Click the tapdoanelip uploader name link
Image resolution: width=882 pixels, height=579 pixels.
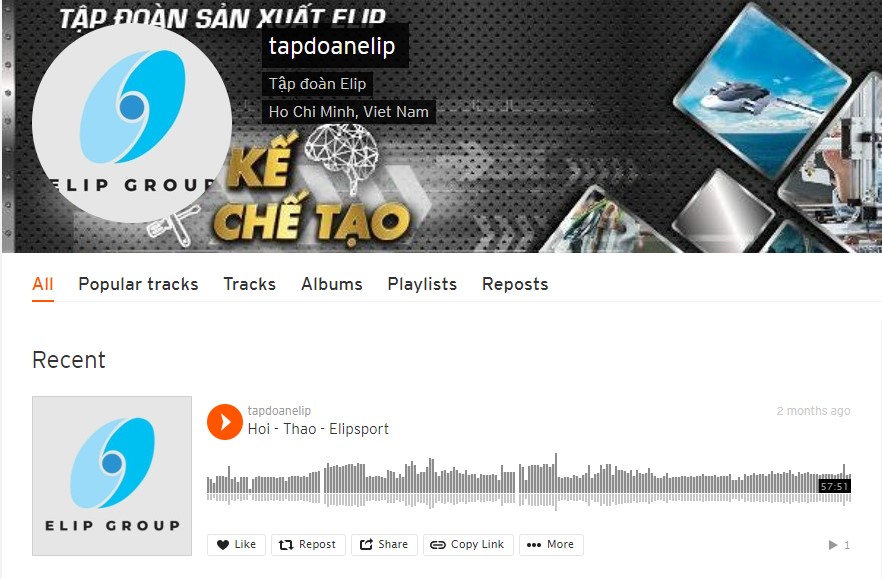[280, 411]
